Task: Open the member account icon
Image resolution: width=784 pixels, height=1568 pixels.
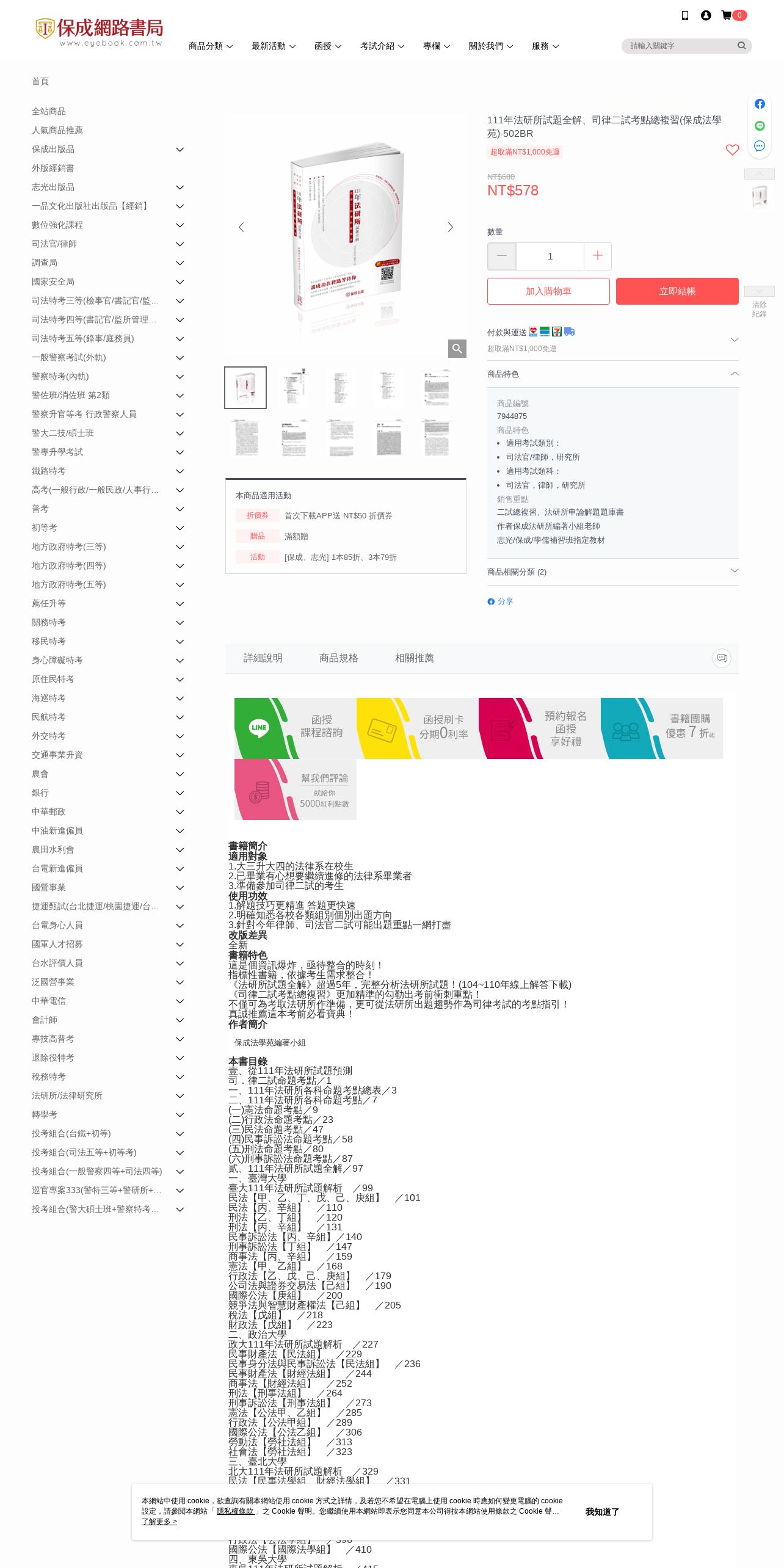Action: click(x=706, y=15)
